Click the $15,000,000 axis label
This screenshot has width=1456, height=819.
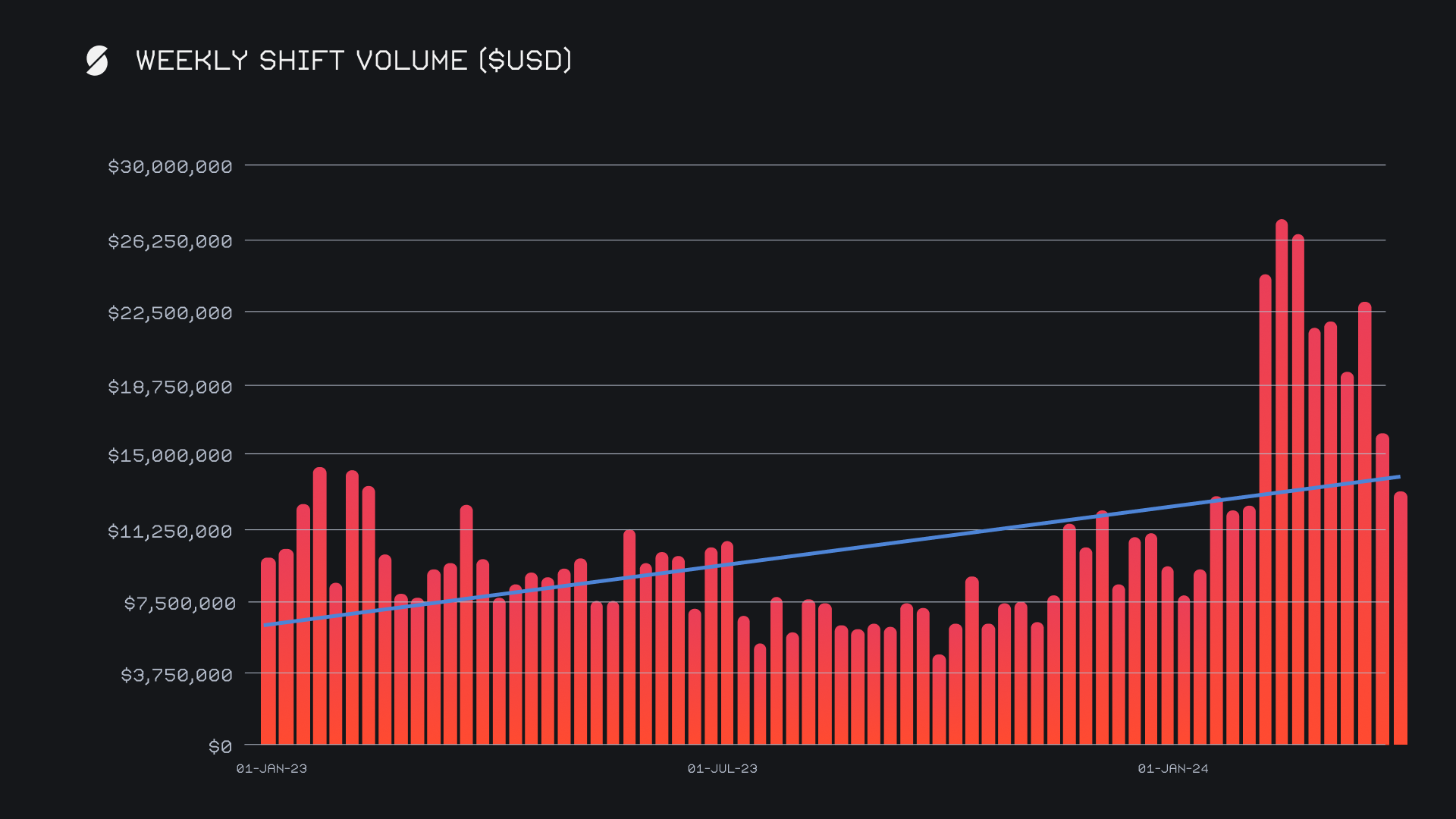point(170,456)
